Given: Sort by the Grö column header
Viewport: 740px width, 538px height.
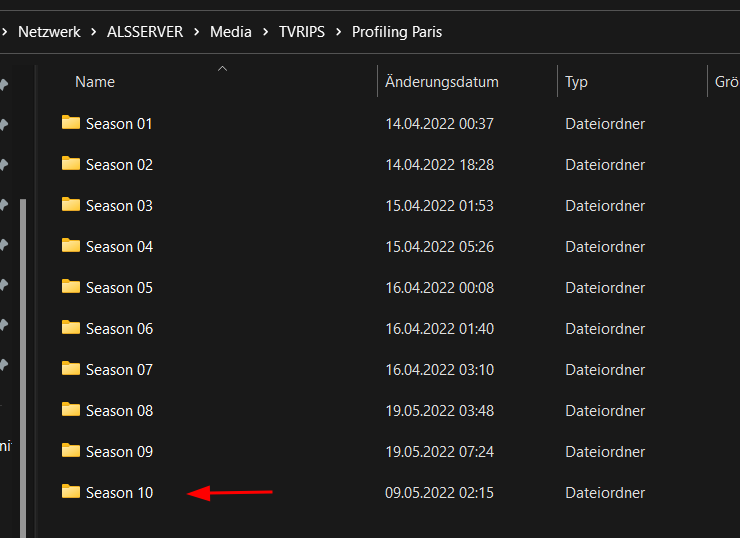Looking at the screenshot, I should (727, 82).
